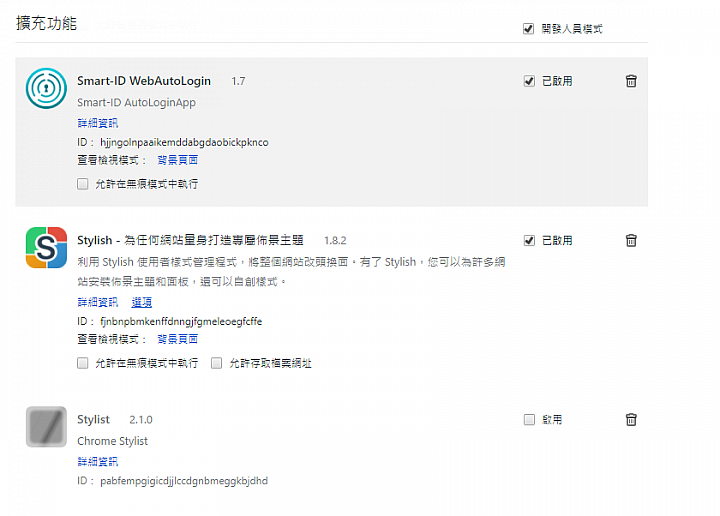The image size is (720, 516).
Task: Uncheck Stylish 已啟用 checkbox
Action: point(529,241)
